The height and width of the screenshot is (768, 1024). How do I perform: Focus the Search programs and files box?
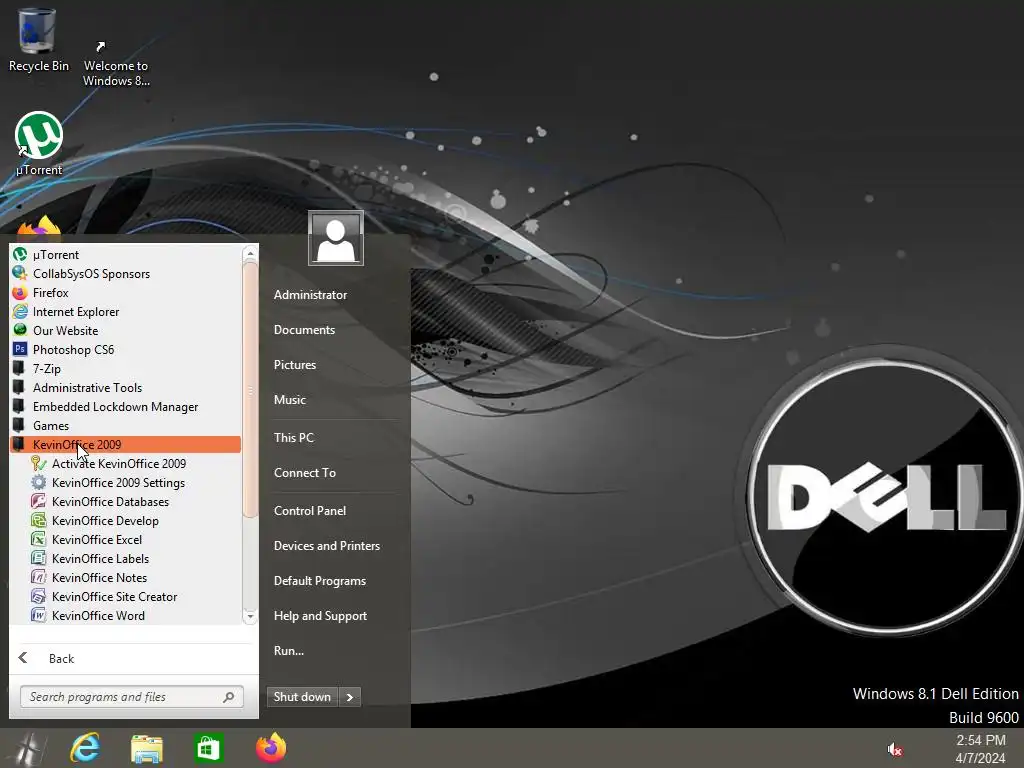coord(131,697)
